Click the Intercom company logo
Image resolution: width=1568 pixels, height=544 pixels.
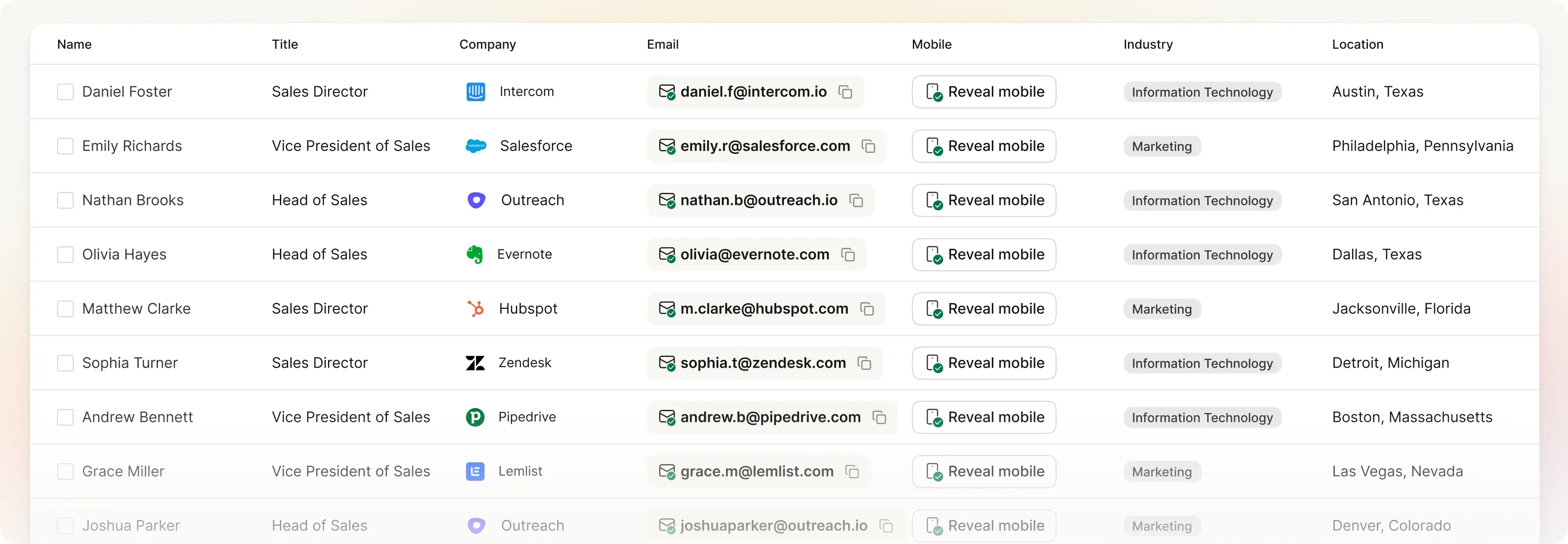tap(475, 92)
